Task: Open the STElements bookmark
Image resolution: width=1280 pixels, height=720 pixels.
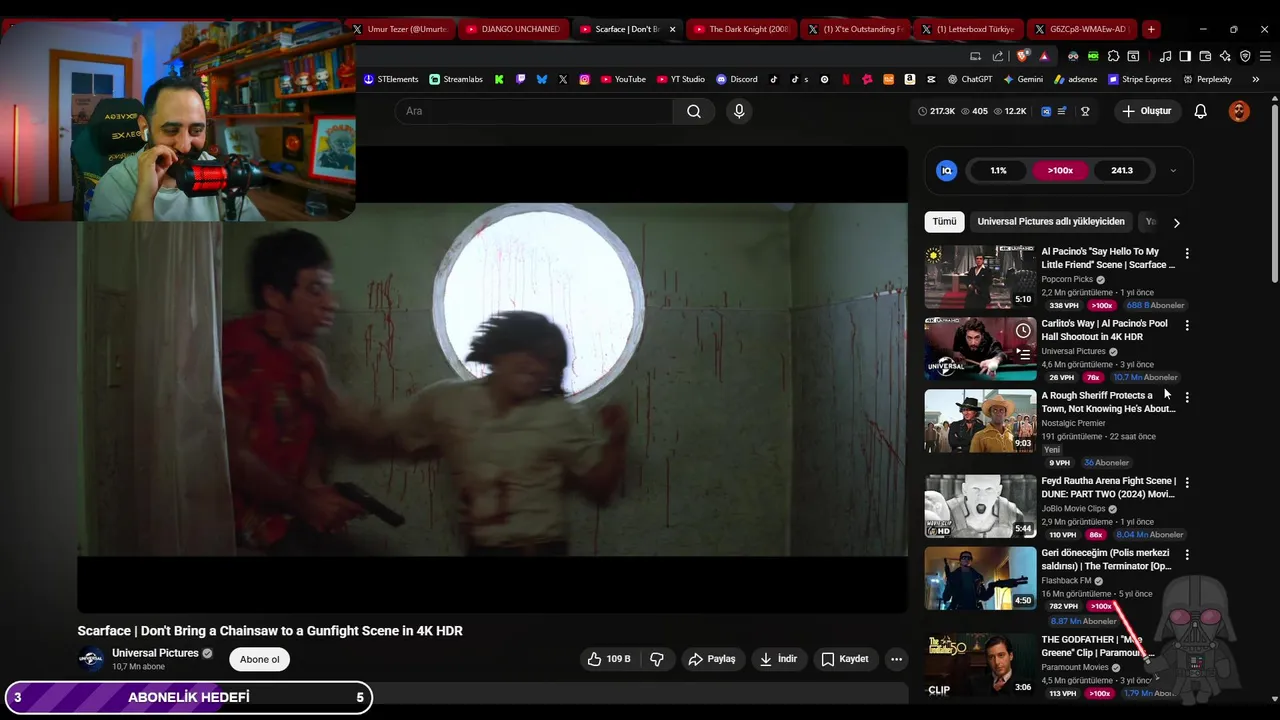Action: (391, 79)
